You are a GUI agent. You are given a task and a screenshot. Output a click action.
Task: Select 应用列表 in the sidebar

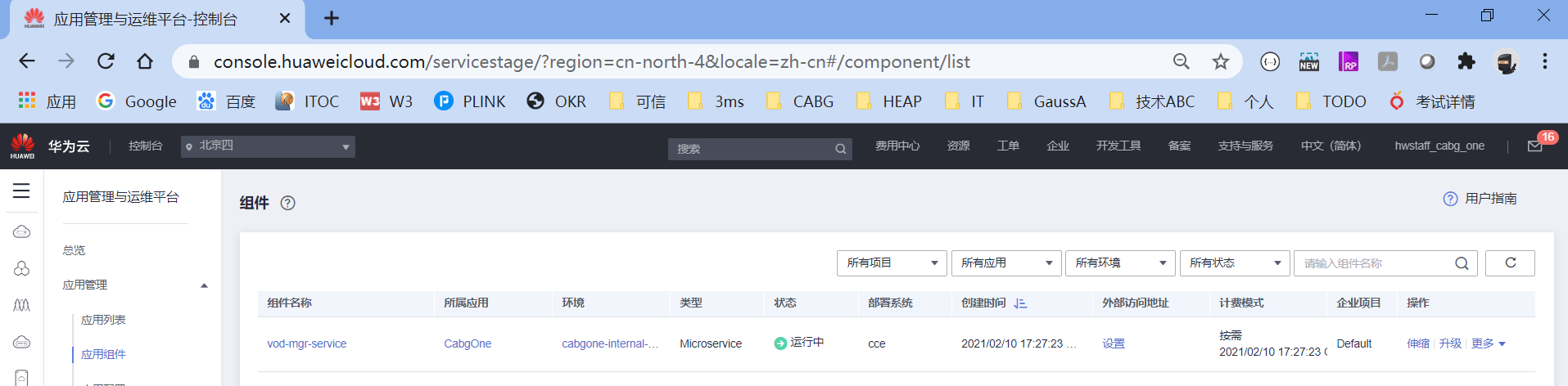[x=103, y=320]
